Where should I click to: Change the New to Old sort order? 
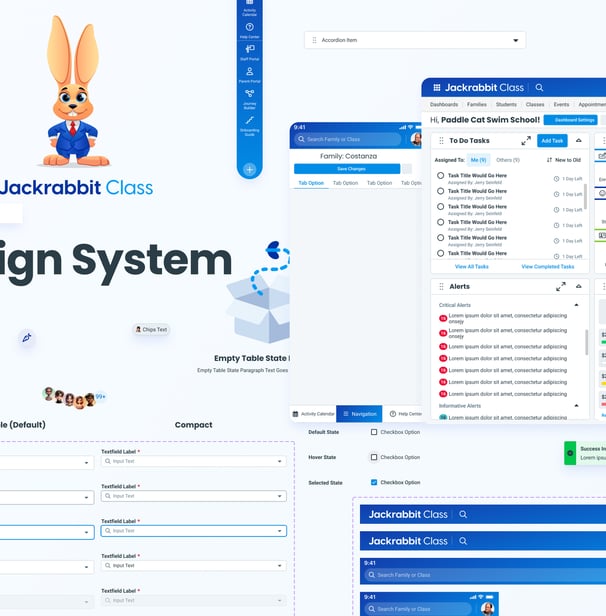click(x=564, y=160)
